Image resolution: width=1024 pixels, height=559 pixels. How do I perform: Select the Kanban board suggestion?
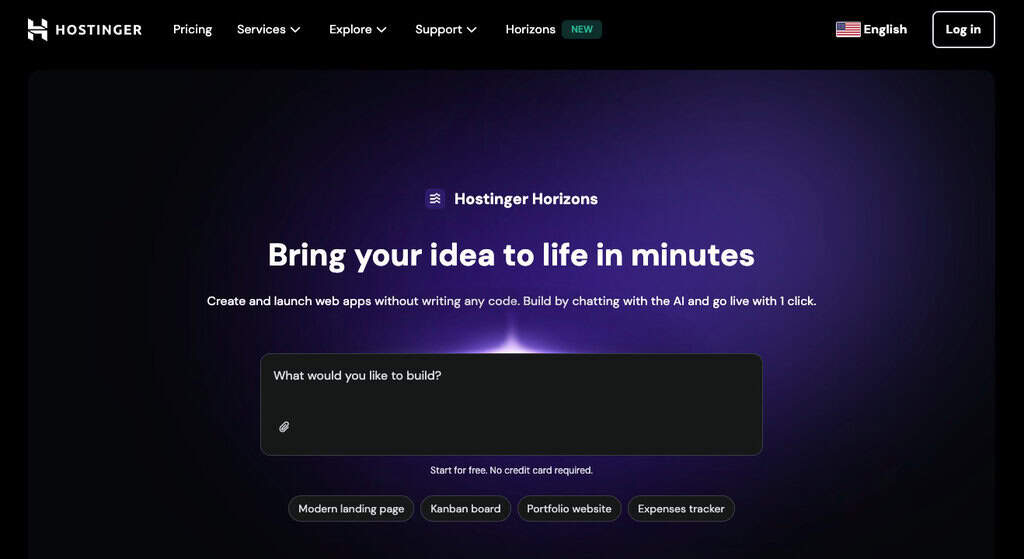click(x=466, y=509)
